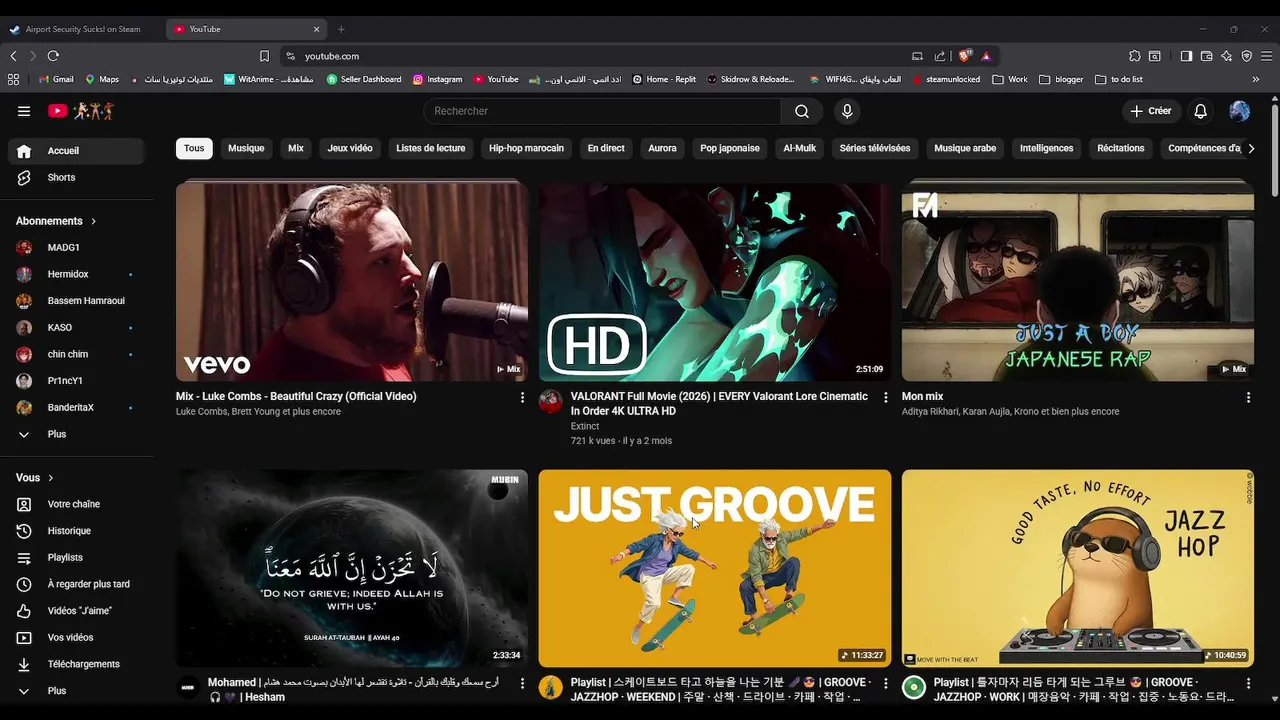Open browser main menu button

[1266, 56]
